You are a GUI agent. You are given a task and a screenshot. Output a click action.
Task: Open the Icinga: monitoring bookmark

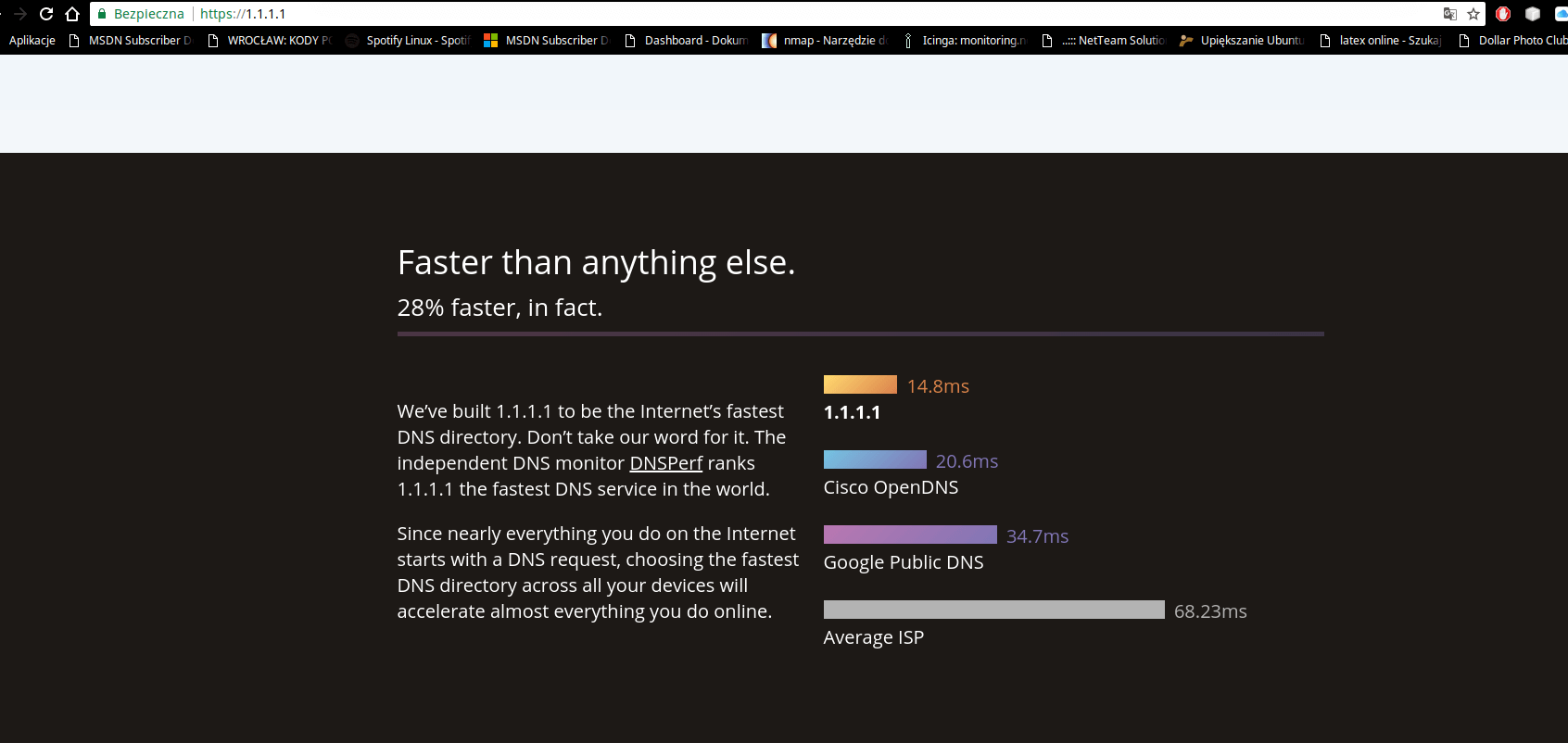pos(964,41)
